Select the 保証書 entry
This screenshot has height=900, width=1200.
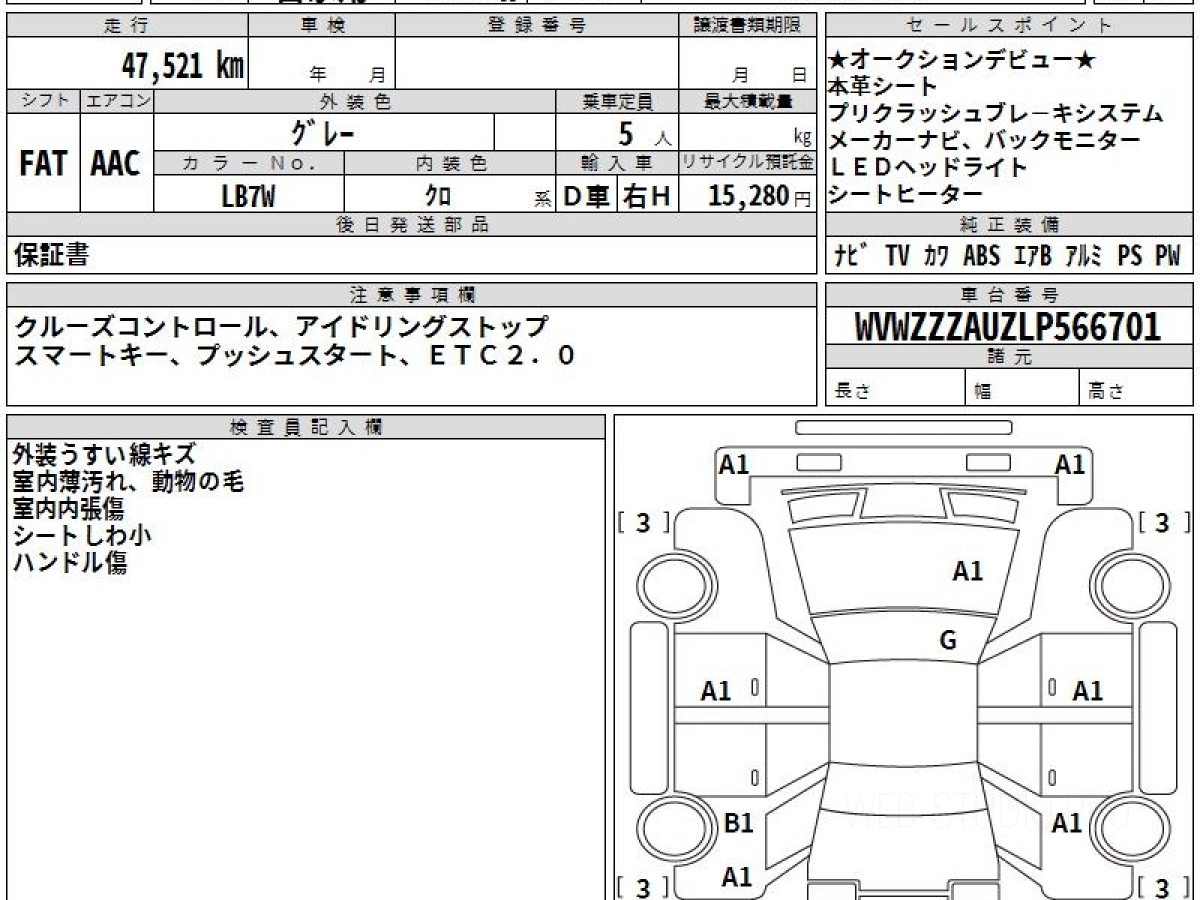pos(51,255)
